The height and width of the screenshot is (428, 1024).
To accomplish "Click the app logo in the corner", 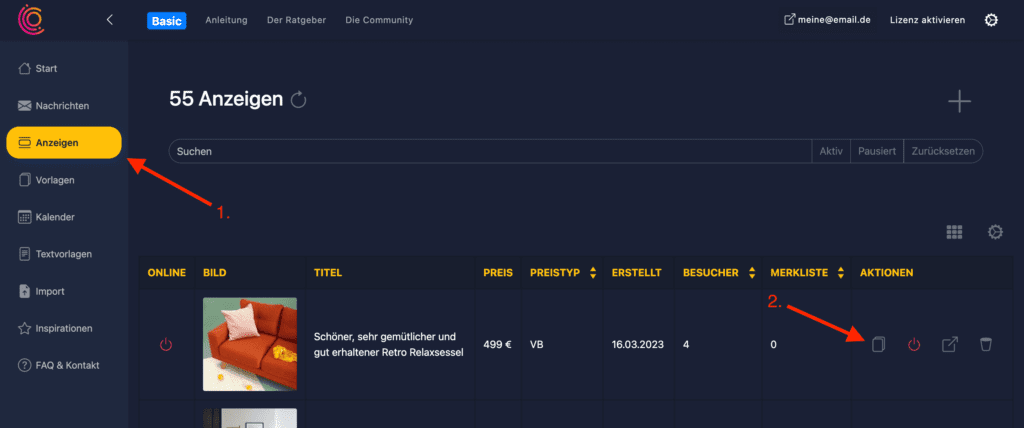I will tap(31, 20).
